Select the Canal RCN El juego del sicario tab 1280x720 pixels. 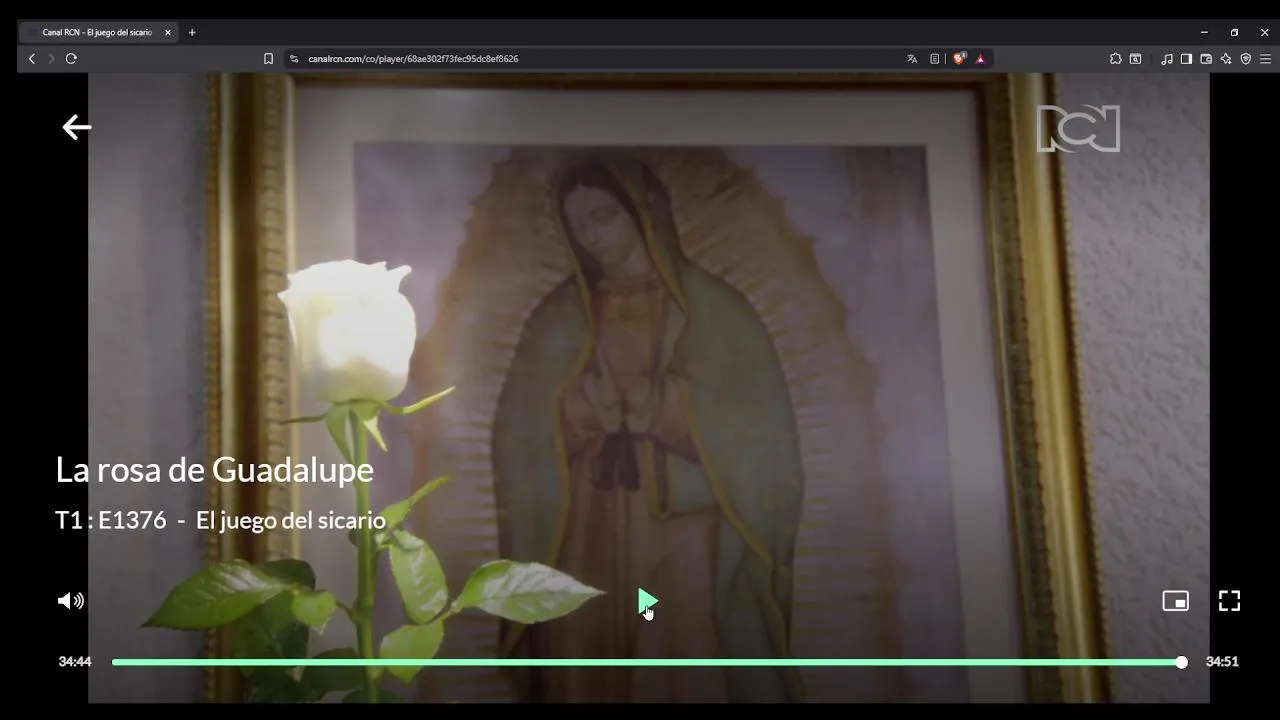pyautogui.click(x=97, y=32)
